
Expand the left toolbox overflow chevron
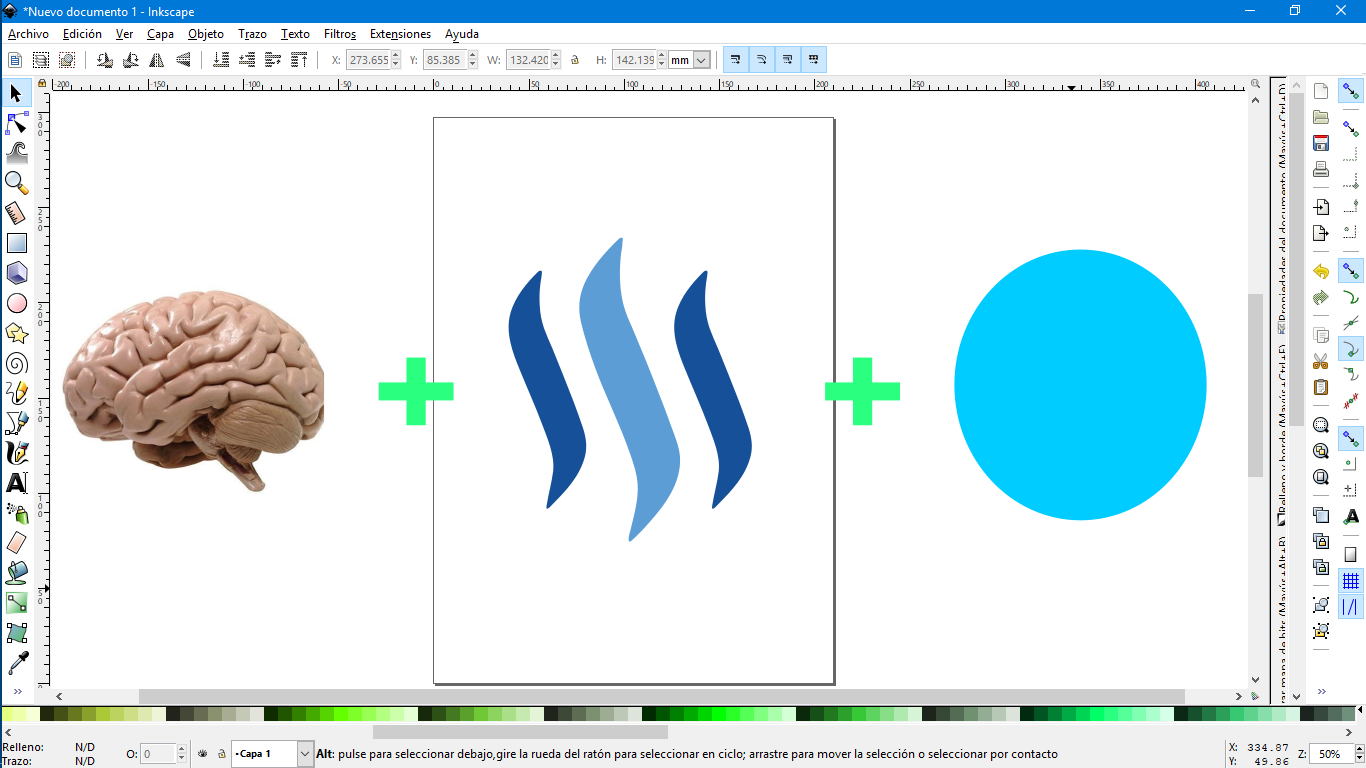17,691
